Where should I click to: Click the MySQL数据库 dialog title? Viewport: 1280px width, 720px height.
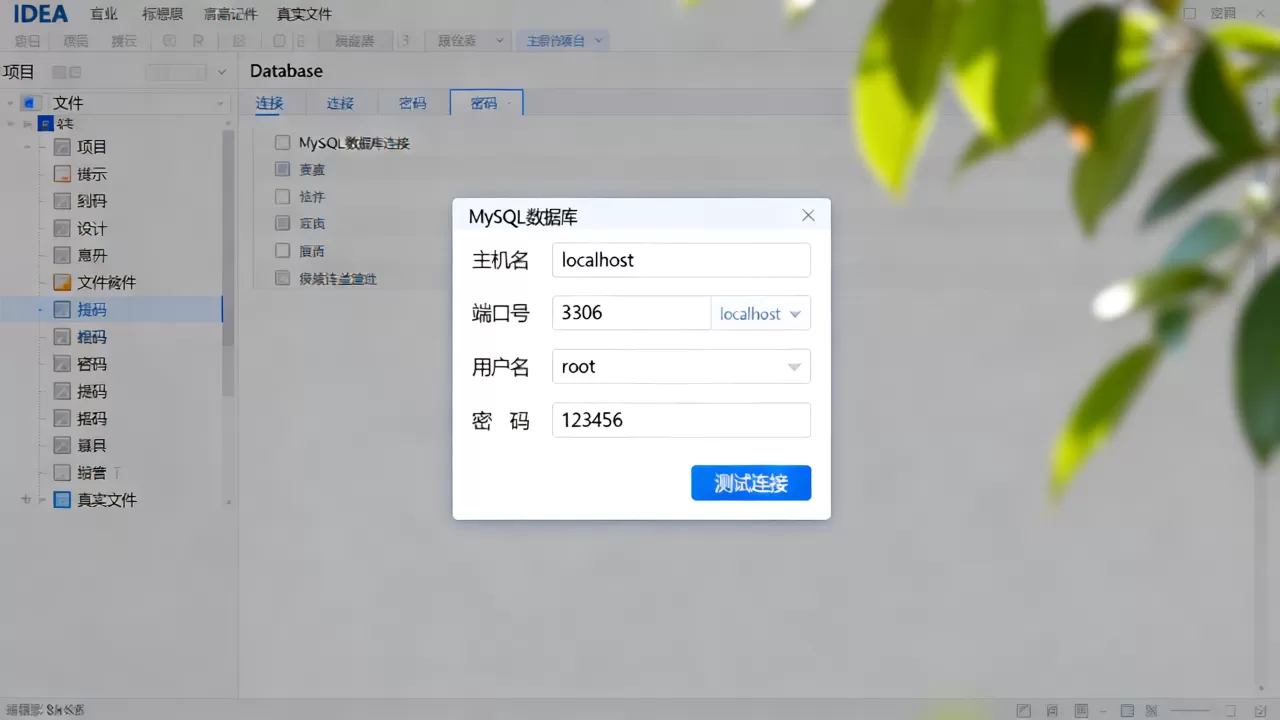tap(523, 216)
